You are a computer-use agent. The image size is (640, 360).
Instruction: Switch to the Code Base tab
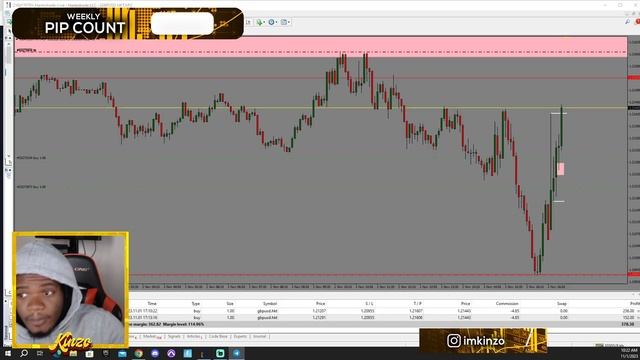[x=218, y=336]
